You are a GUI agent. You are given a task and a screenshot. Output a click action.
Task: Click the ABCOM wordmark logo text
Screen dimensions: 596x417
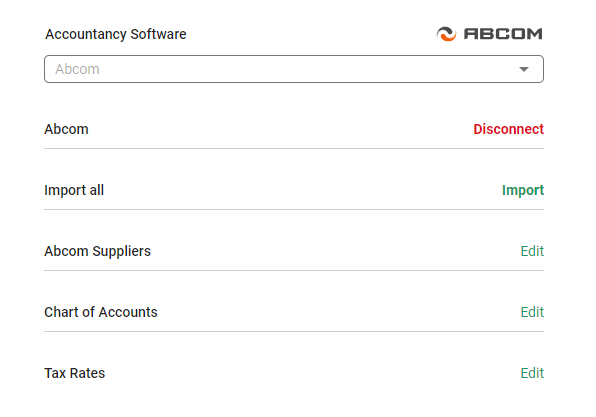pos(503,34)
